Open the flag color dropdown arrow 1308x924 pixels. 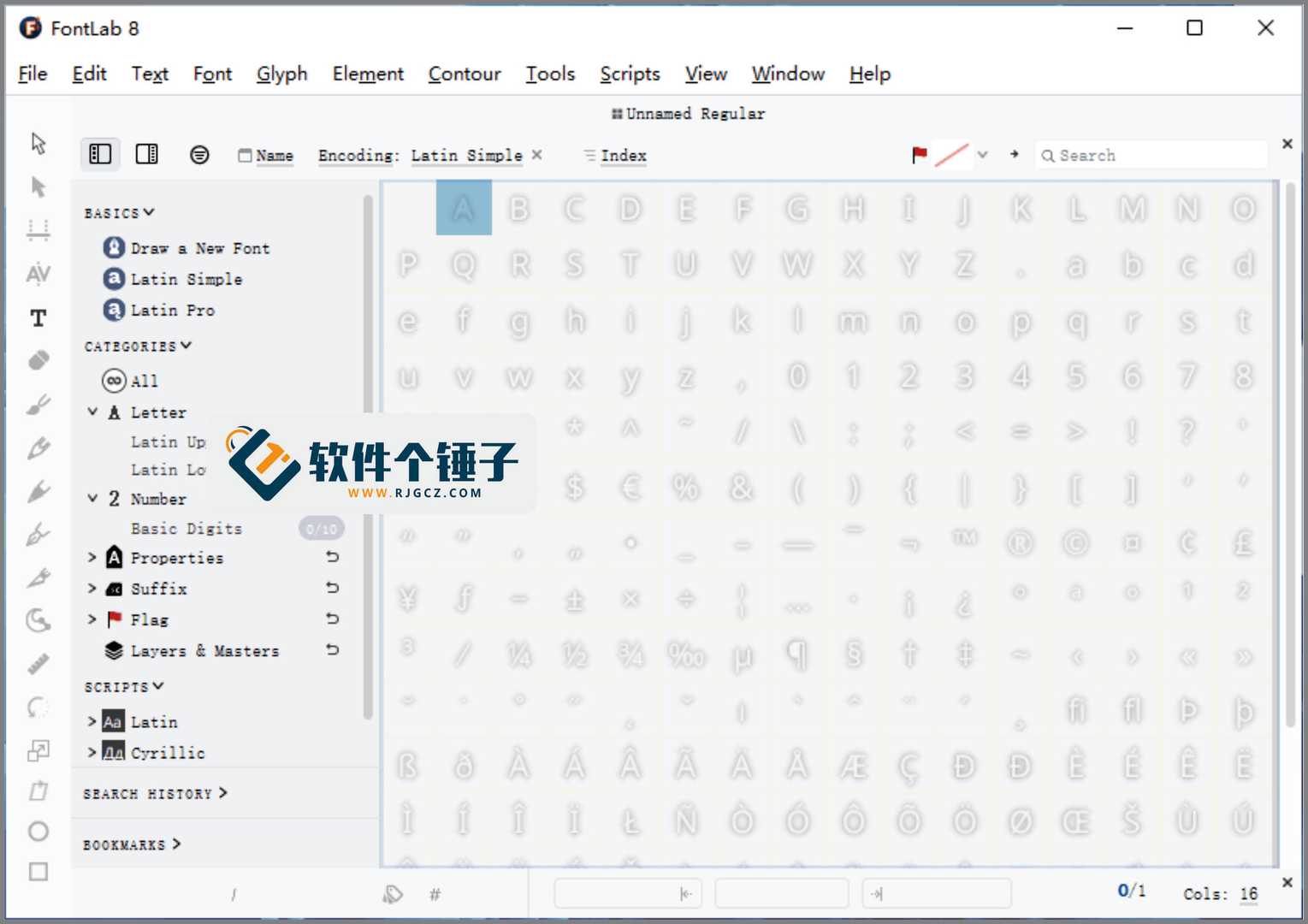[x=983, y=155]
